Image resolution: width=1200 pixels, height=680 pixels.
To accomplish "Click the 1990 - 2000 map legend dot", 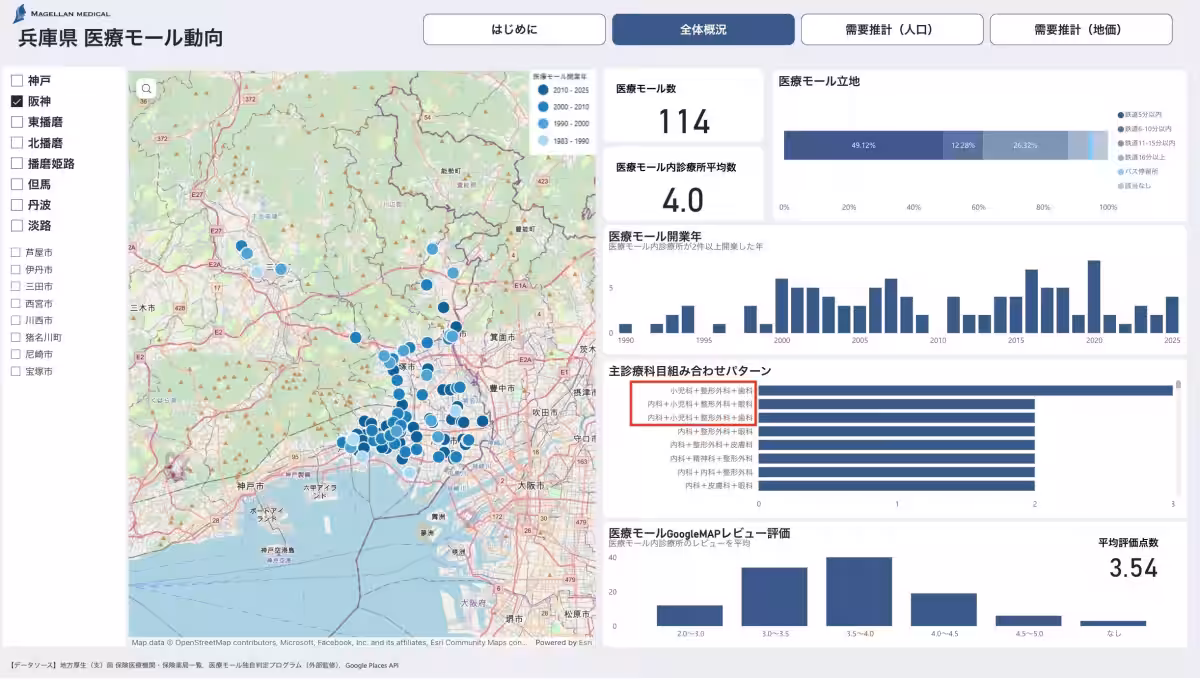I will 542,123.
